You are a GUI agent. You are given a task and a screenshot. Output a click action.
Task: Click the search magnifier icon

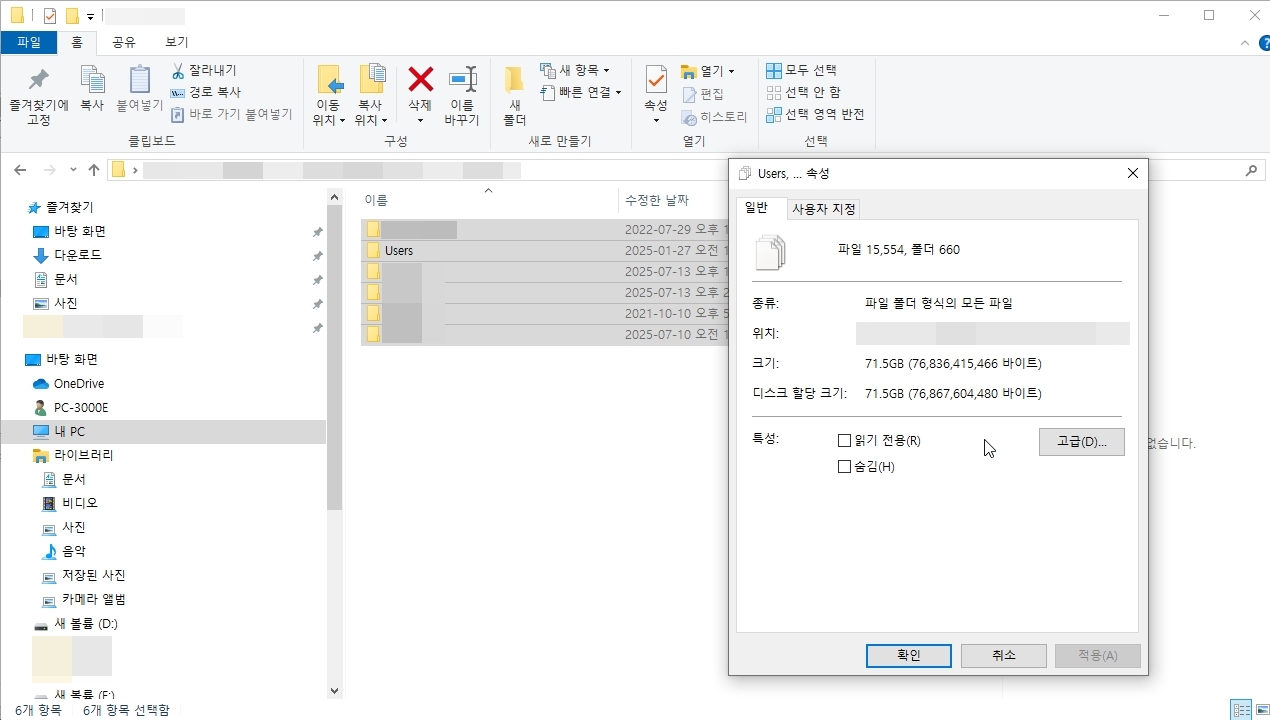click(1251, 170)
